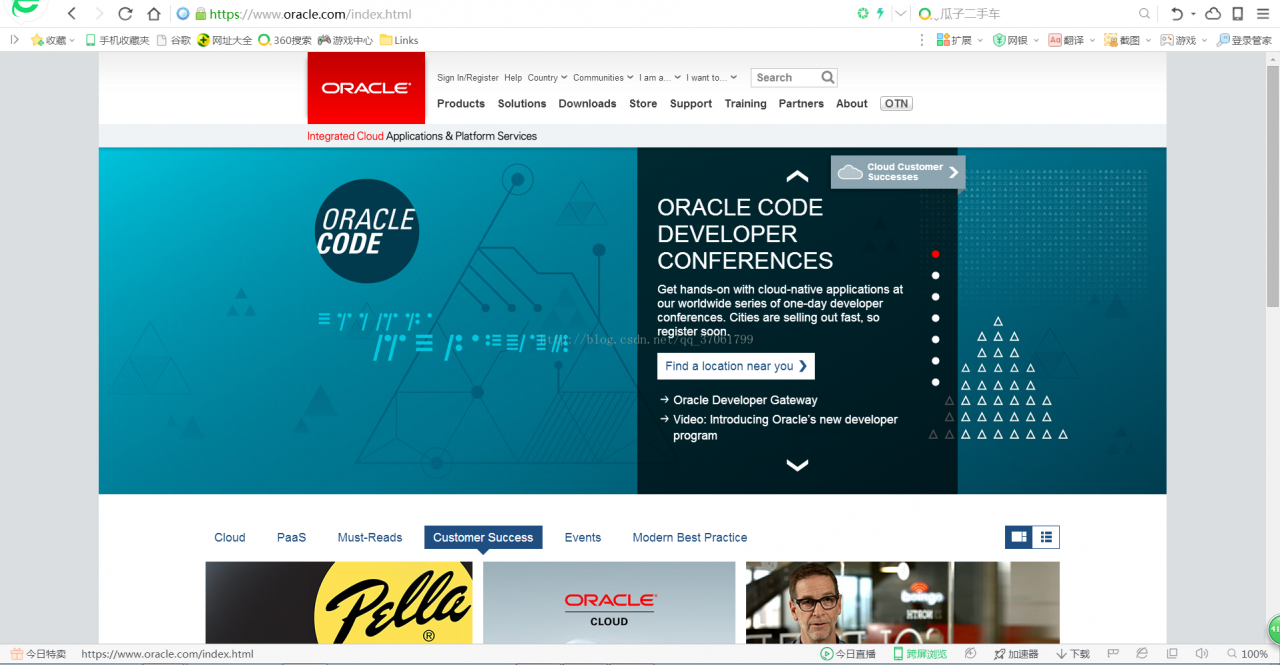This screenshot has height=665, width=1280.
Task: Click the Oracle site Search field
Action: 786,77
